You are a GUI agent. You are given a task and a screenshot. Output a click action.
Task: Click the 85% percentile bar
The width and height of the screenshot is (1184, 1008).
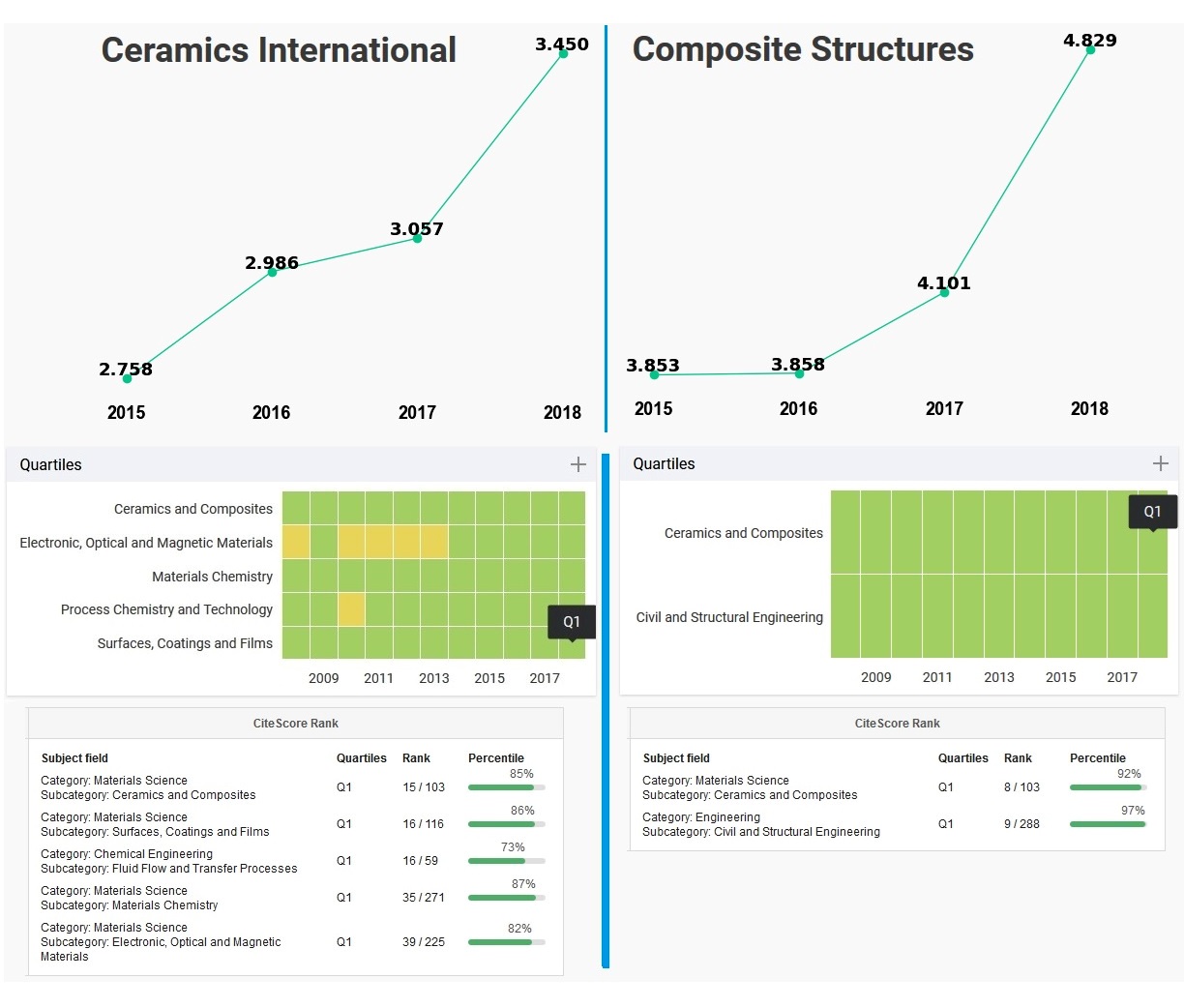pos(507,787)
